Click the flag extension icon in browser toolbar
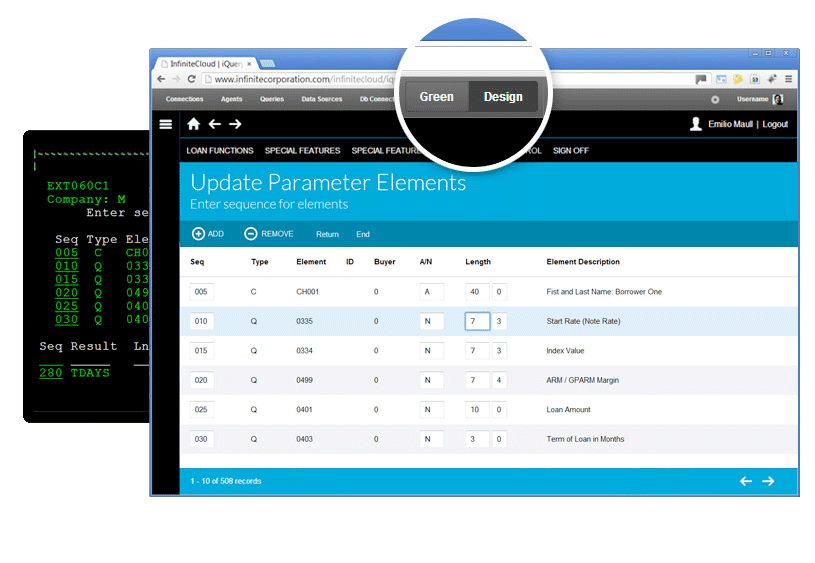Screen dimensions: 815x563 (701, 79)
